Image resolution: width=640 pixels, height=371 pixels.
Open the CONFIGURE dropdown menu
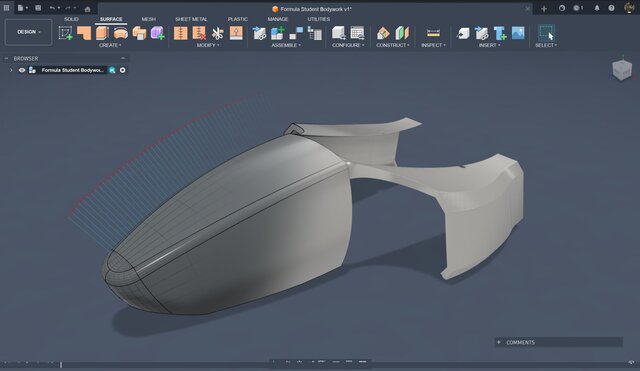point(348,45)
